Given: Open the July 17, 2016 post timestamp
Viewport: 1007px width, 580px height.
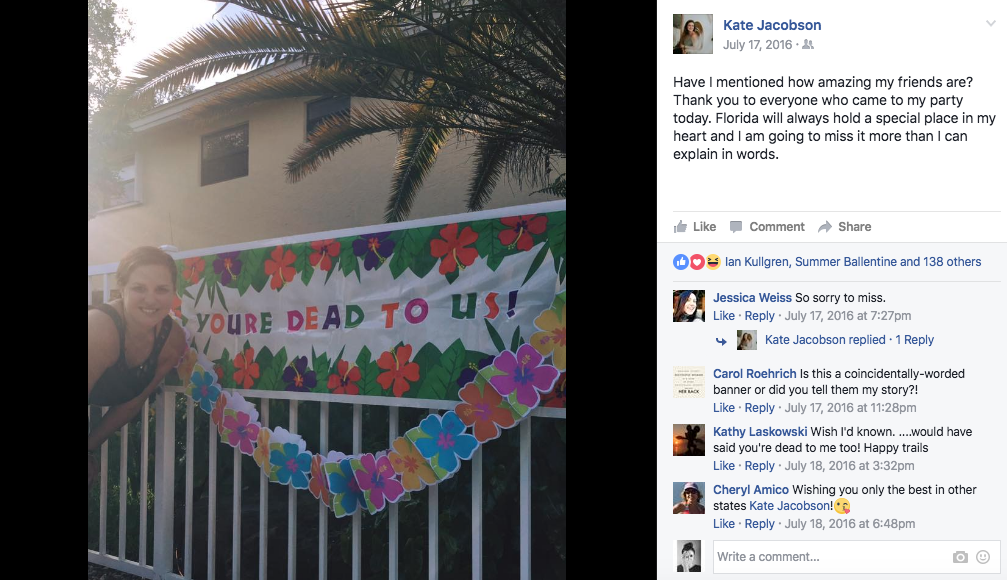Looking at the screenshot, I should point(757,44).
